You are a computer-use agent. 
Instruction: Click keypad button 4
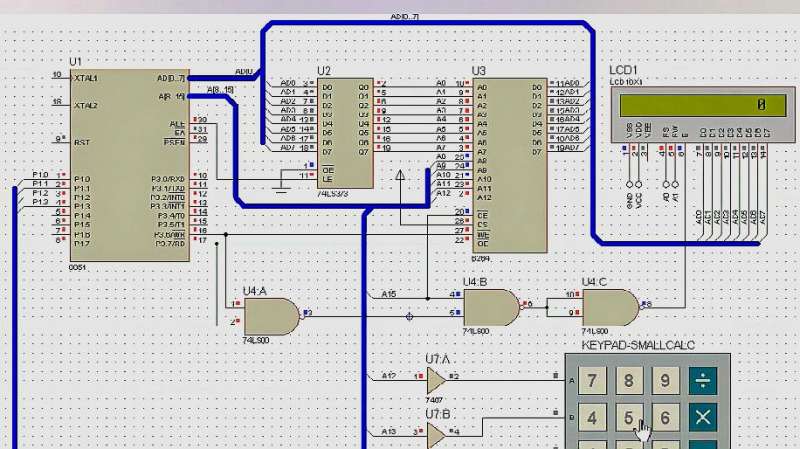click(x=592, y=418)
